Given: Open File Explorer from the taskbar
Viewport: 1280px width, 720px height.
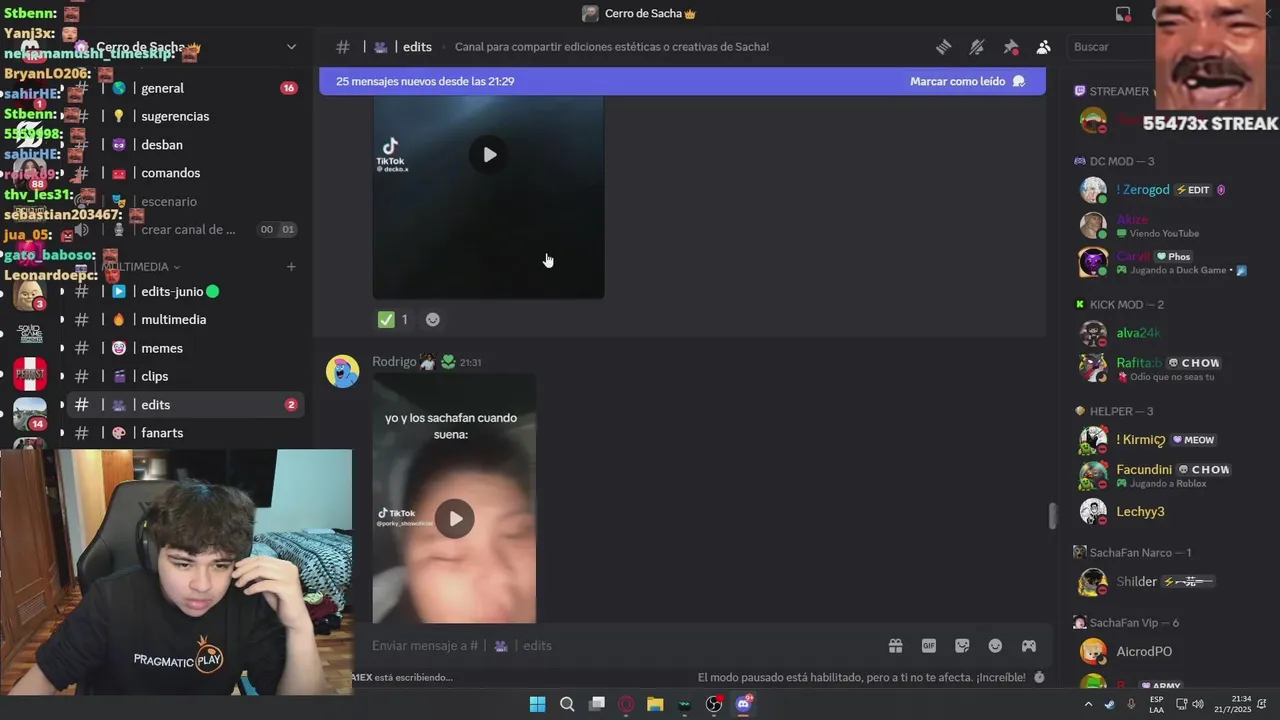Looking at the screenshot, I should pos(655,704).
